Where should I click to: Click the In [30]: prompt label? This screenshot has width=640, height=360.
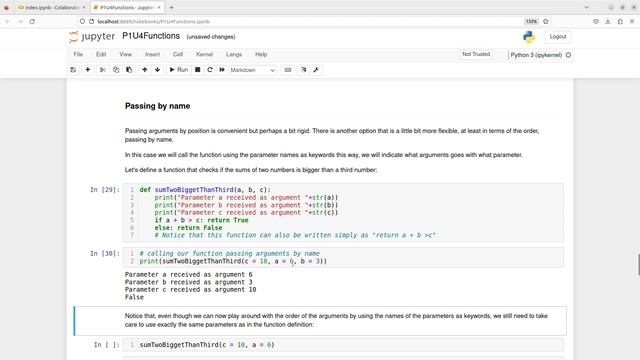(x=105, y=253)
